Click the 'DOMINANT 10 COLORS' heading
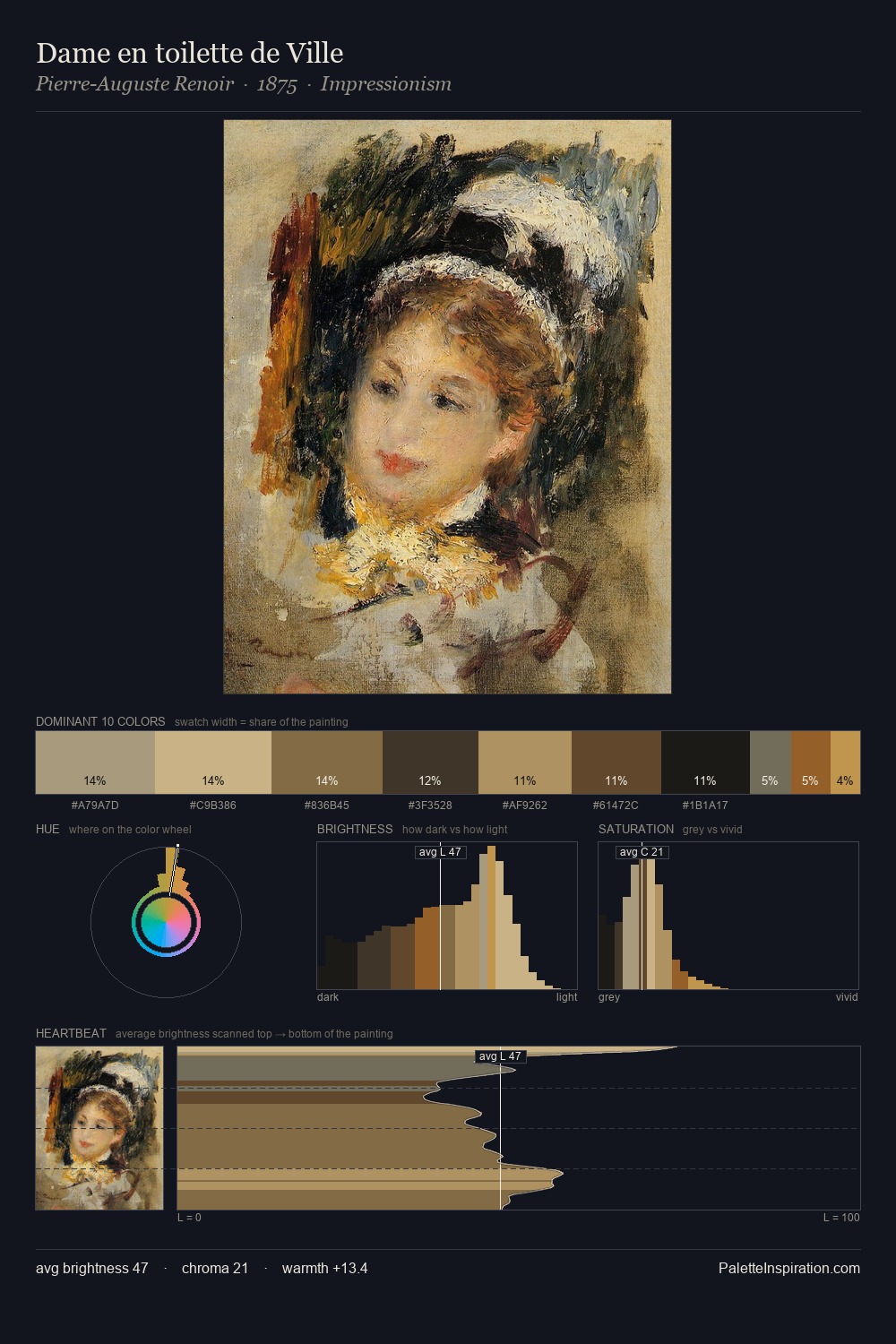 [x=100, y=721]
